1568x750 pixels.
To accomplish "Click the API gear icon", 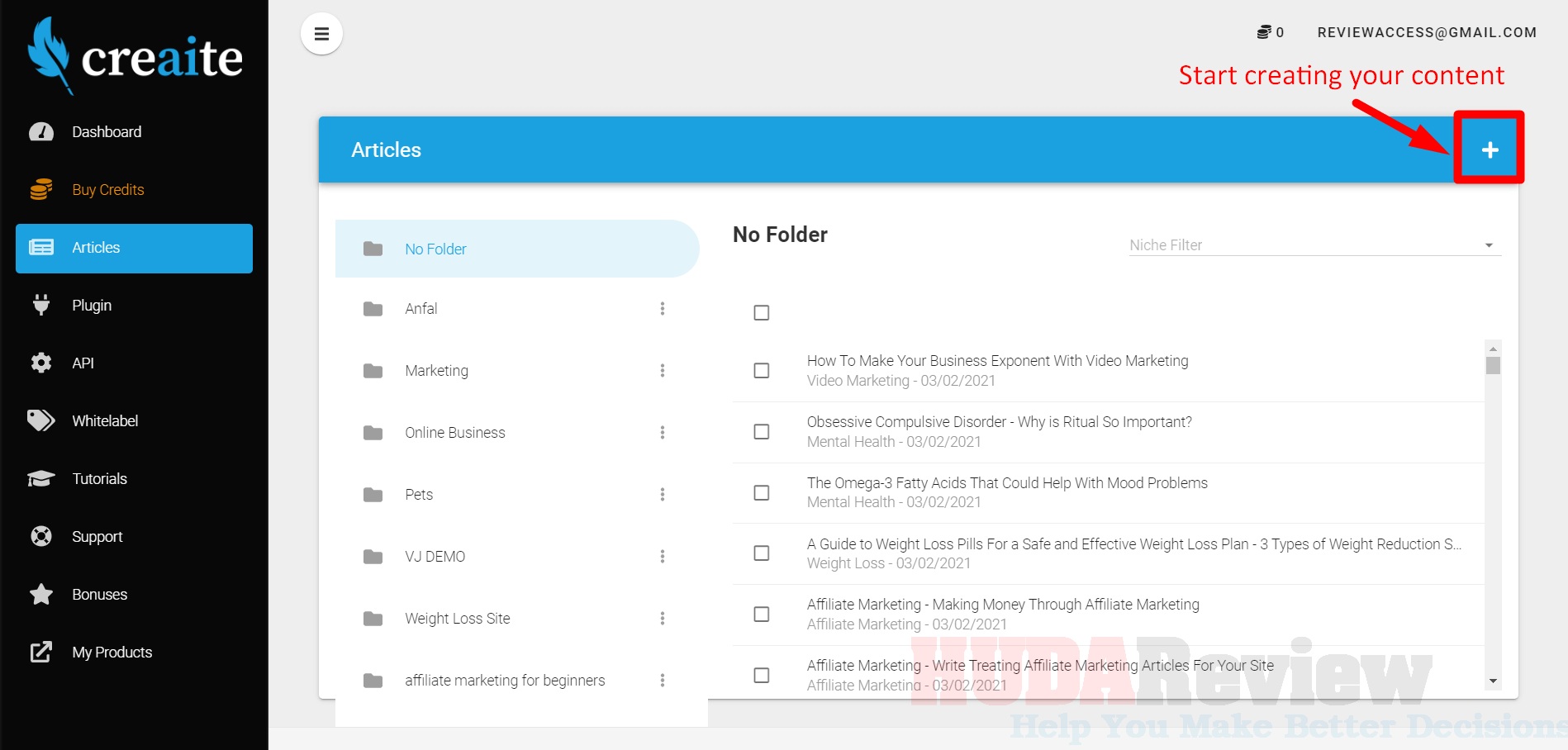I will (41, 363).
